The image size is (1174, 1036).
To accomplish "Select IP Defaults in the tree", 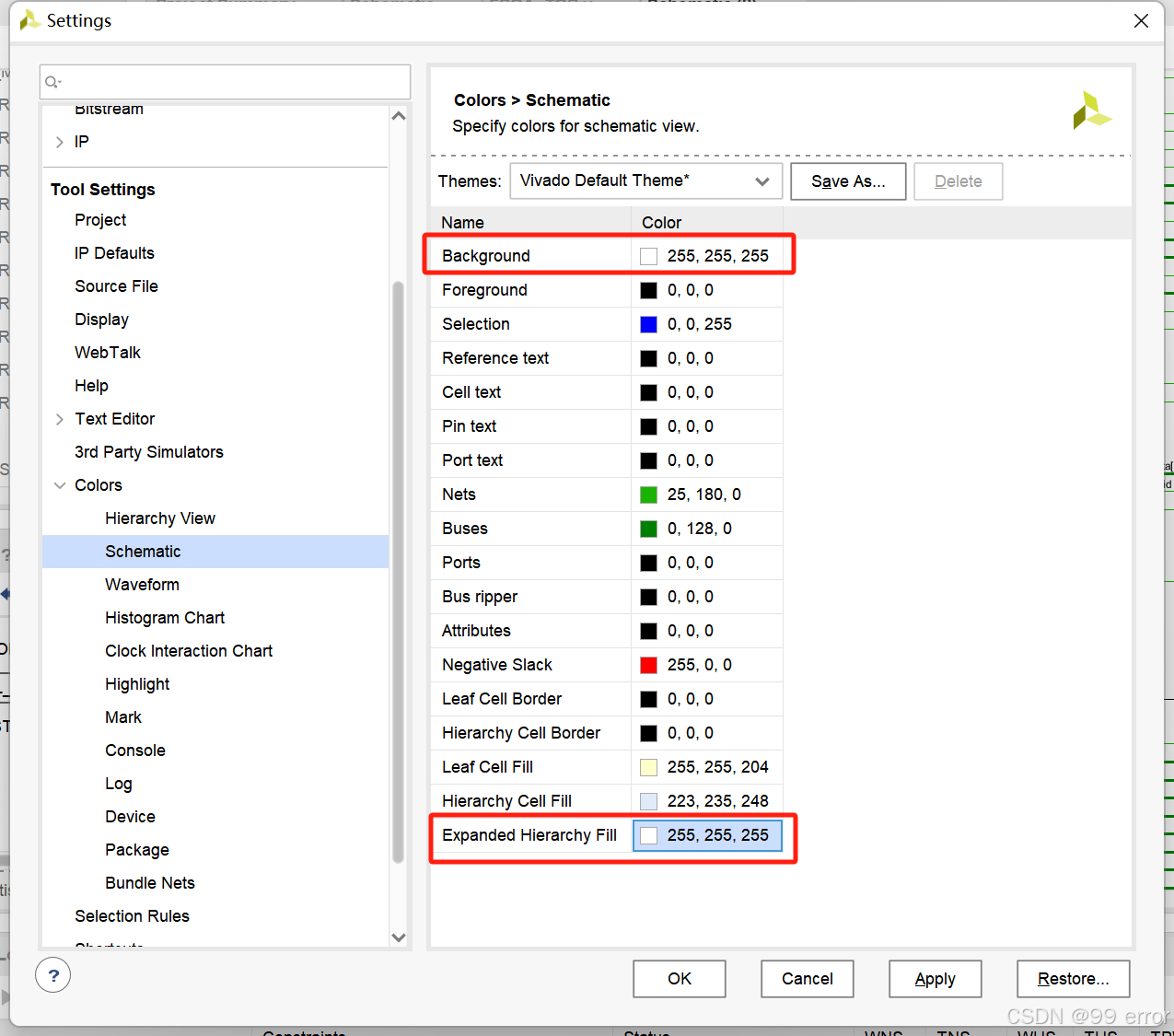I will 114,253.
